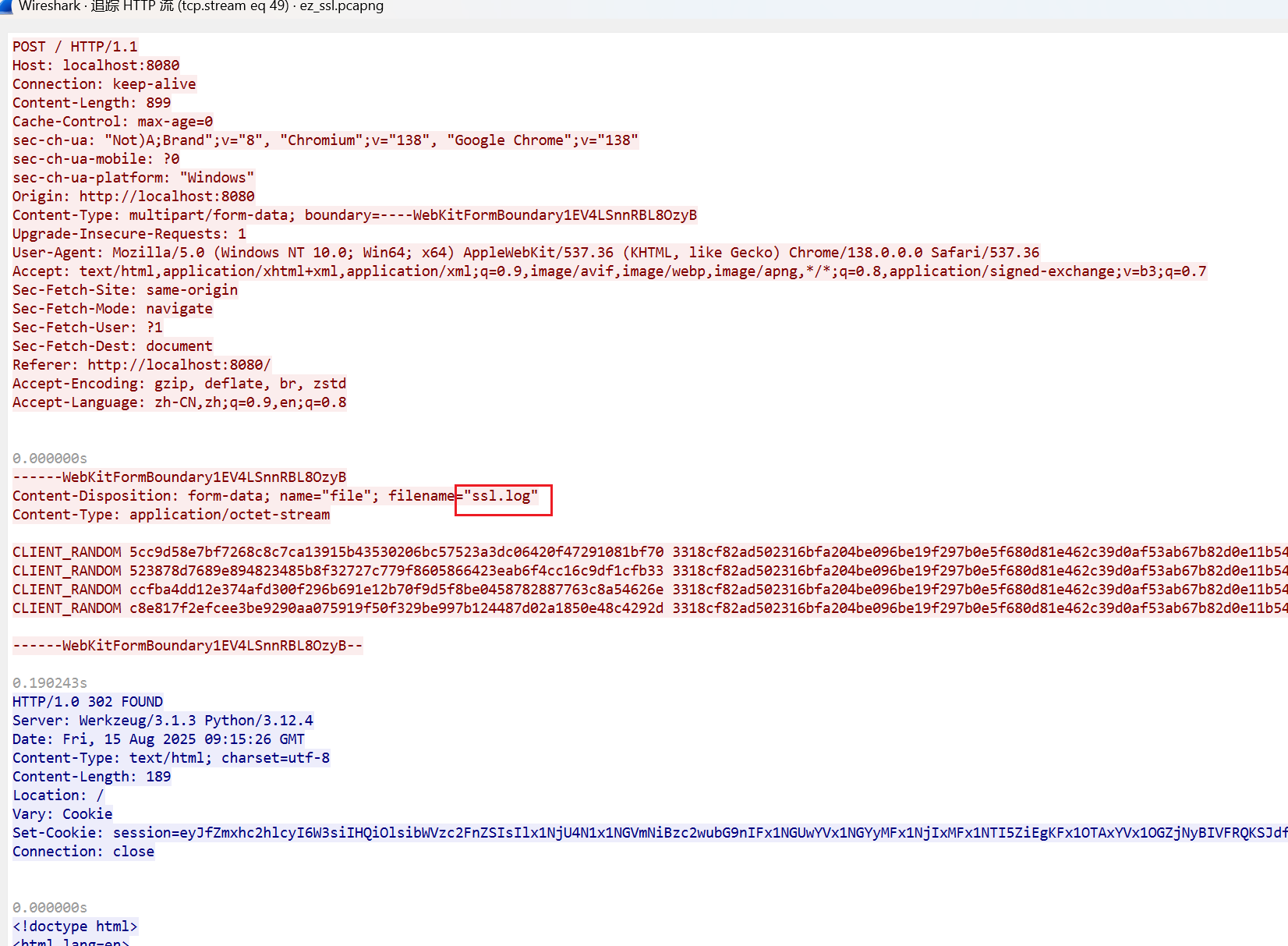Viewport: 1288px width, 946px height.
Task: Click the first CLIENT_RANDOM 5cc9d58e line
Action: coord(338,552)
